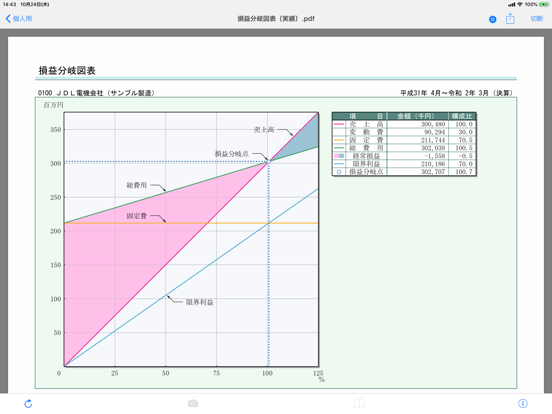Tap the 変動費 row label in table
The image size is (552, 414).
click(x=366, y=132)
